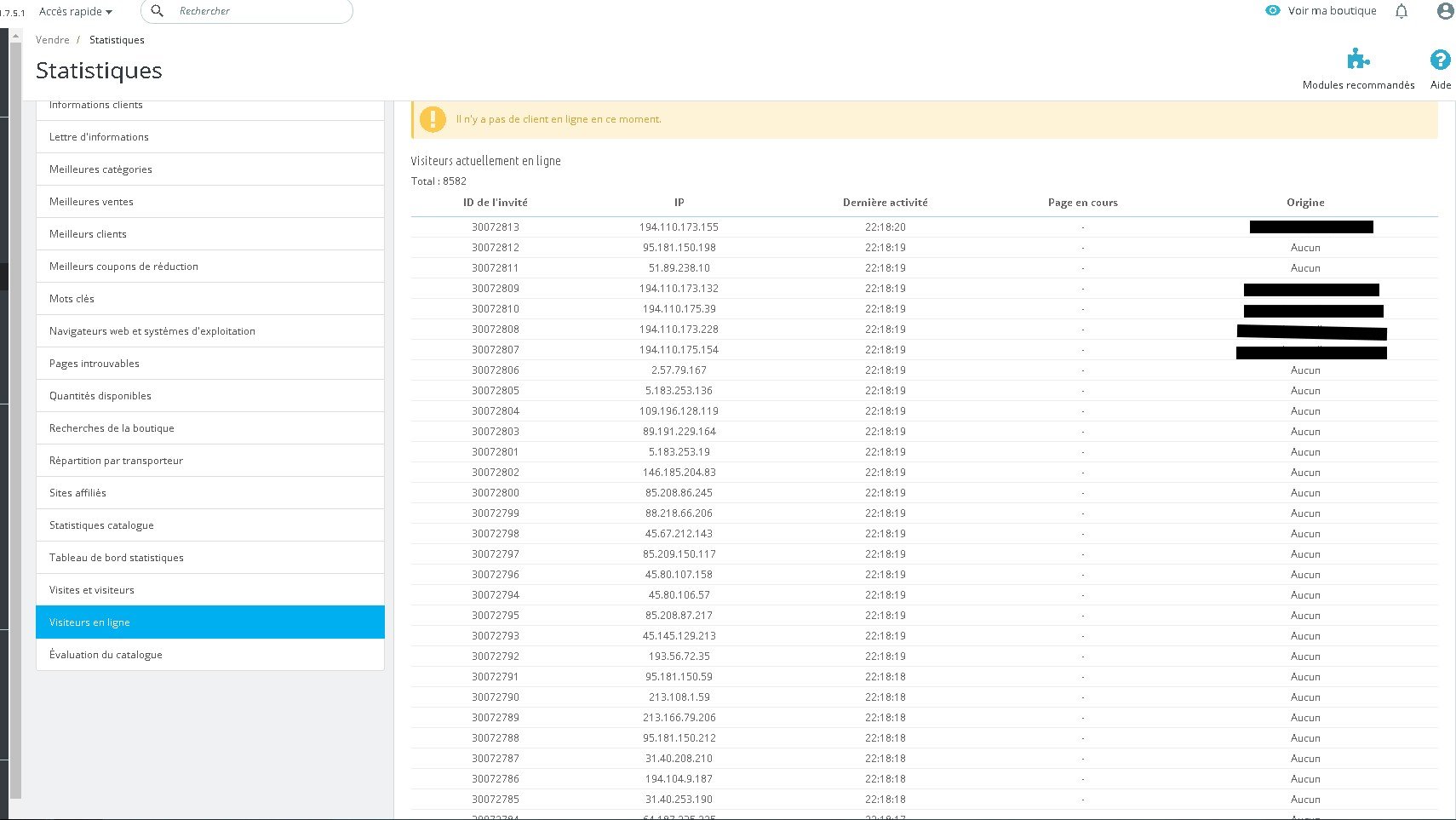This screenshot has width=1456, height=820.
Task: Open the user profile avatar icon
Action: click(1445, 11)
